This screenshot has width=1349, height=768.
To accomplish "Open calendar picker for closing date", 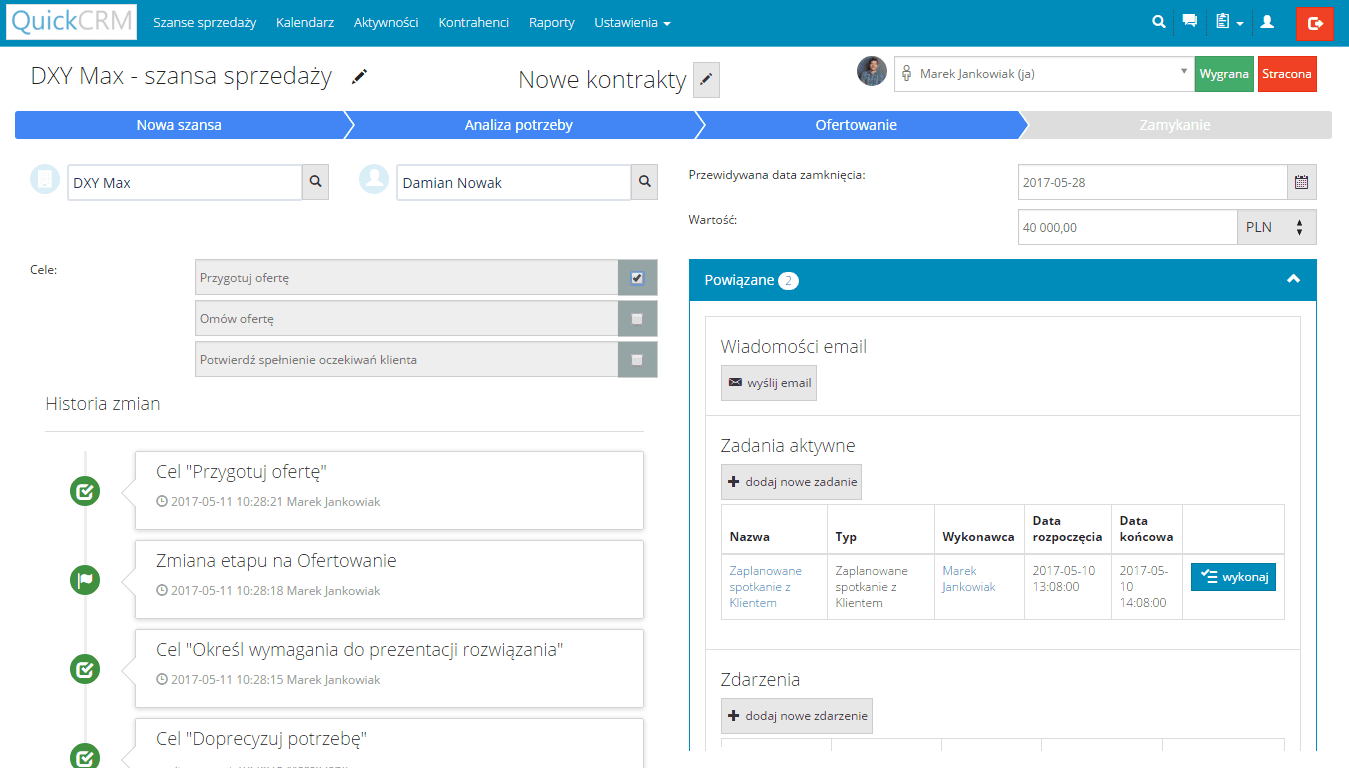I will [1301, 182].
